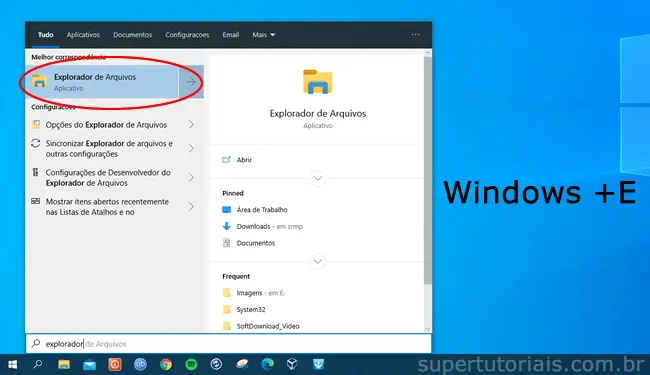Click the explorador search input field
Image resolution: width=650 pixels, height=375 pixels.
click(228, 344)
